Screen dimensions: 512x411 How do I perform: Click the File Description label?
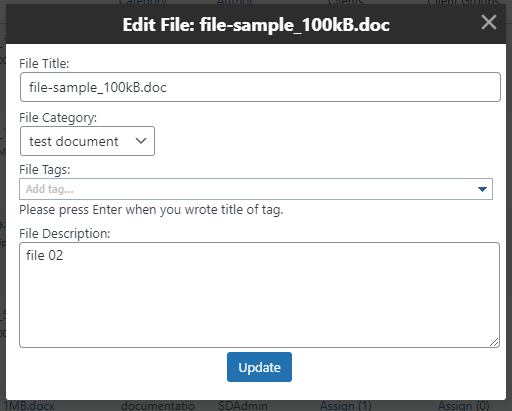pos(65,234)
